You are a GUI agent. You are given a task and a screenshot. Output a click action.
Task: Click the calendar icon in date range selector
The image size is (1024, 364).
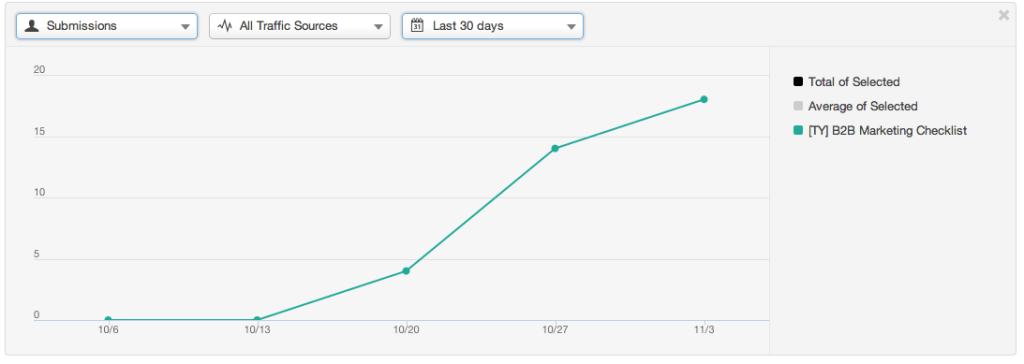click(x=417, y=26)
